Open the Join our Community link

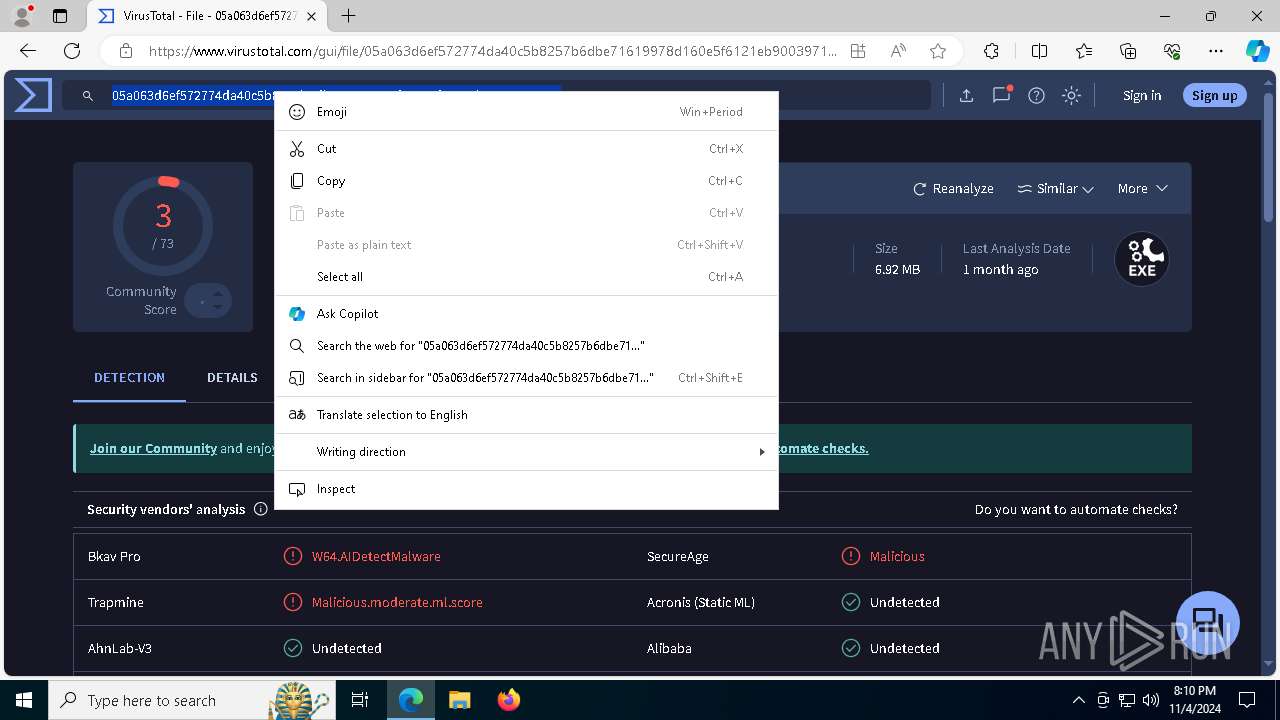click(x=153, y=448)
